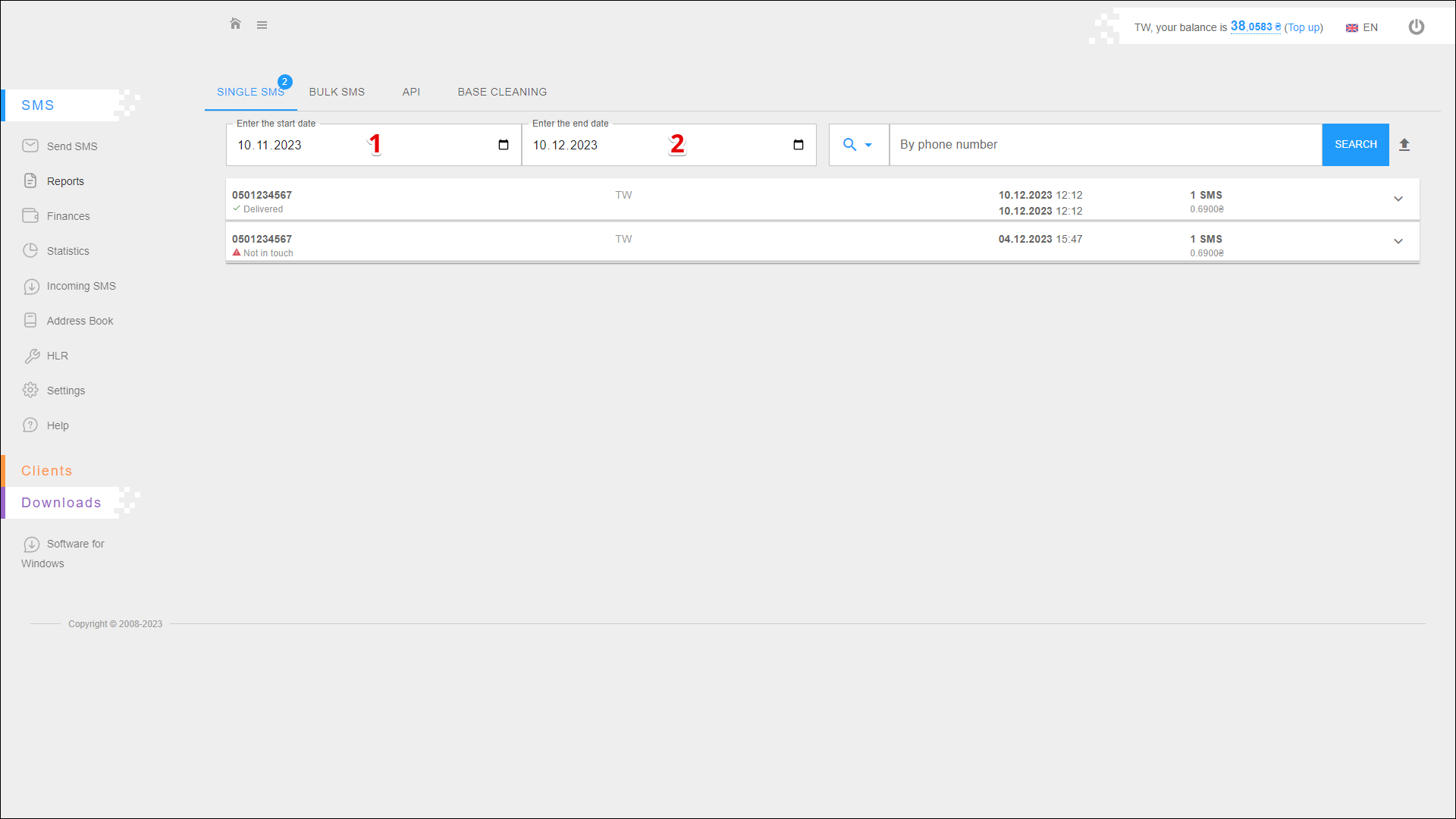Switch to the Bulk SMS tab
This screenshot has width=1456, height=819.
point(337,92)
